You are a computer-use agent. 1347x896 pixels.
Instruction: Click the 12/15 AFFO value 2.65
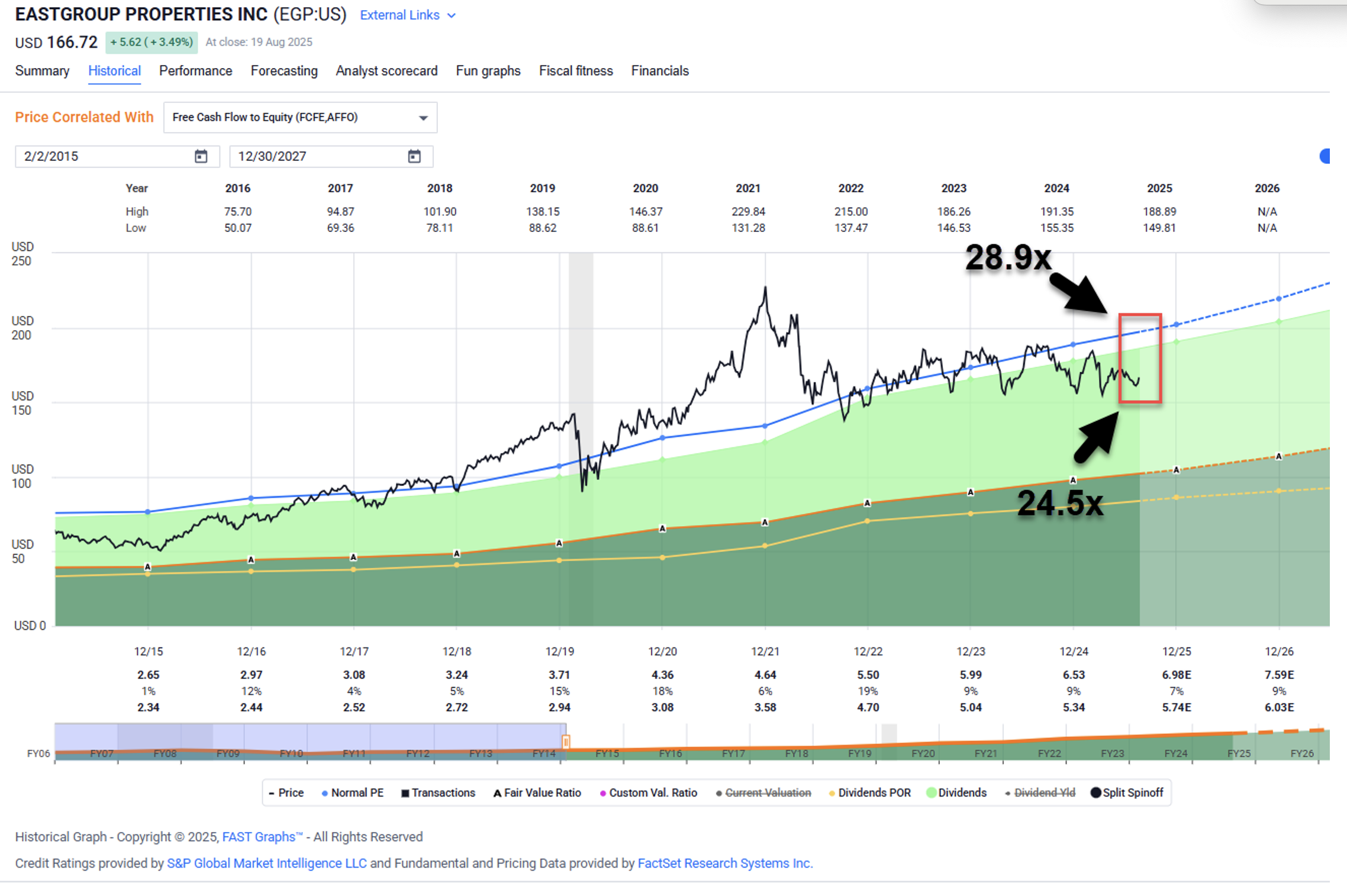[148, 675]
